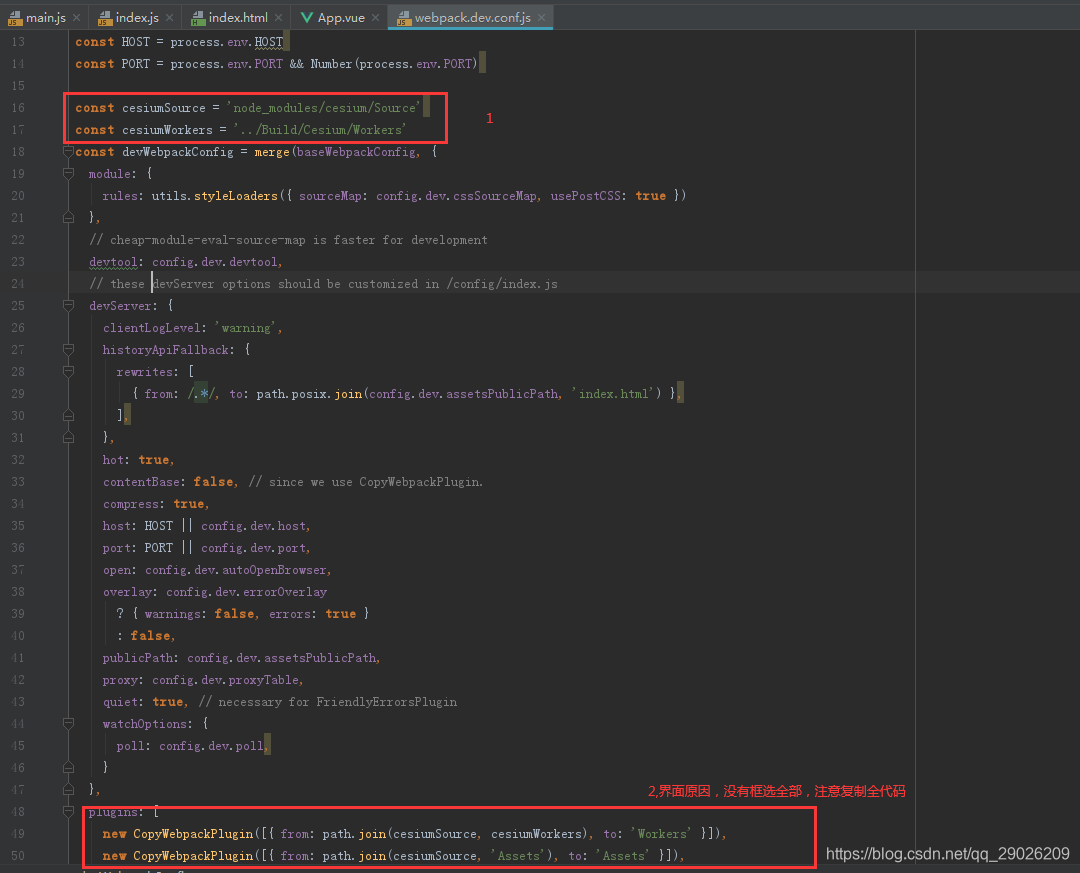Viewport: 1080px width, 873px height.
Task: Collapse the historyApiFallback block
Action: point(68,349)
